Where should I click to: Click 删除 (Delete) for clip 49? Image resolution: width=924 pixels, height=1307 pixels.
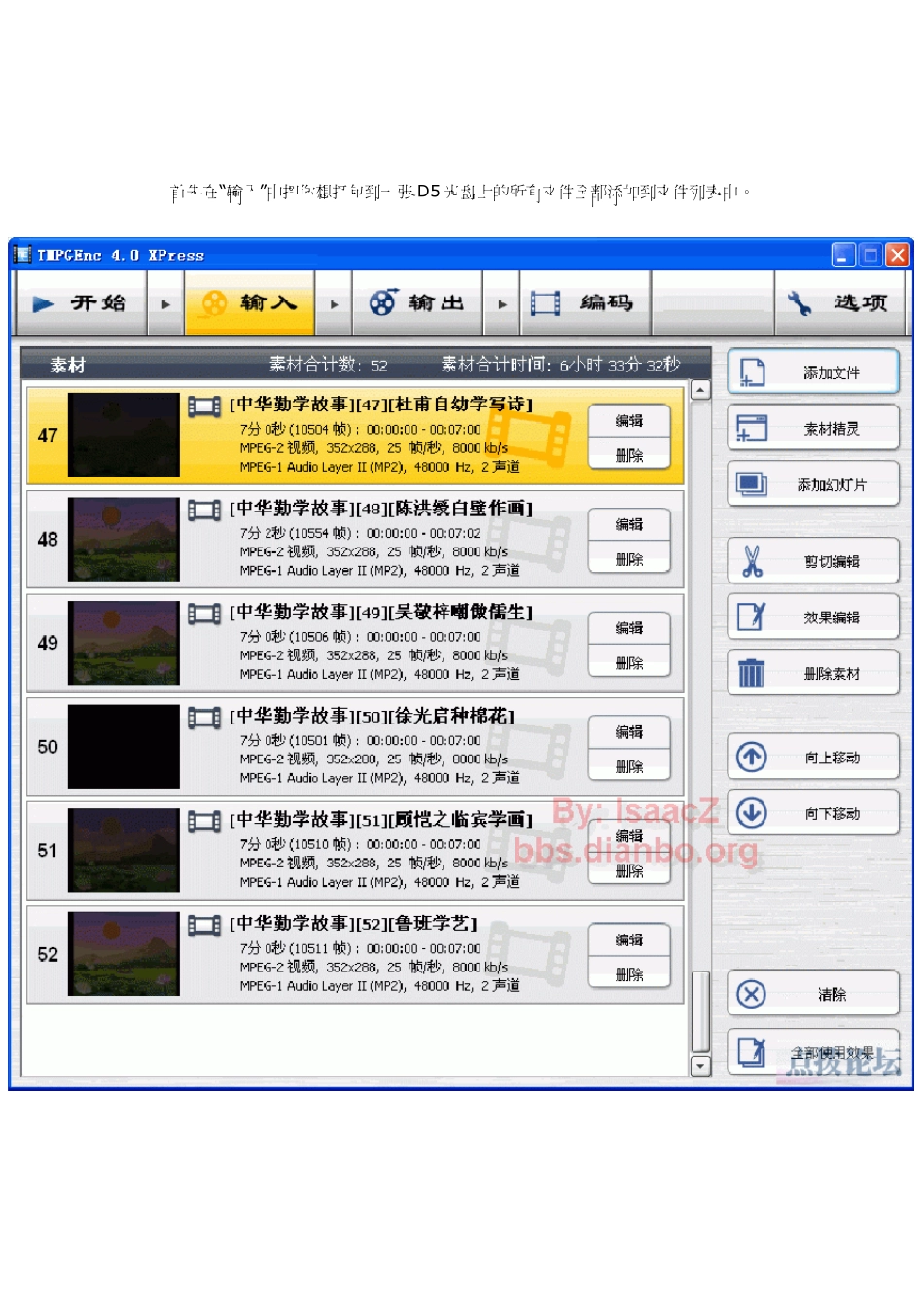[x=629, y=662]
